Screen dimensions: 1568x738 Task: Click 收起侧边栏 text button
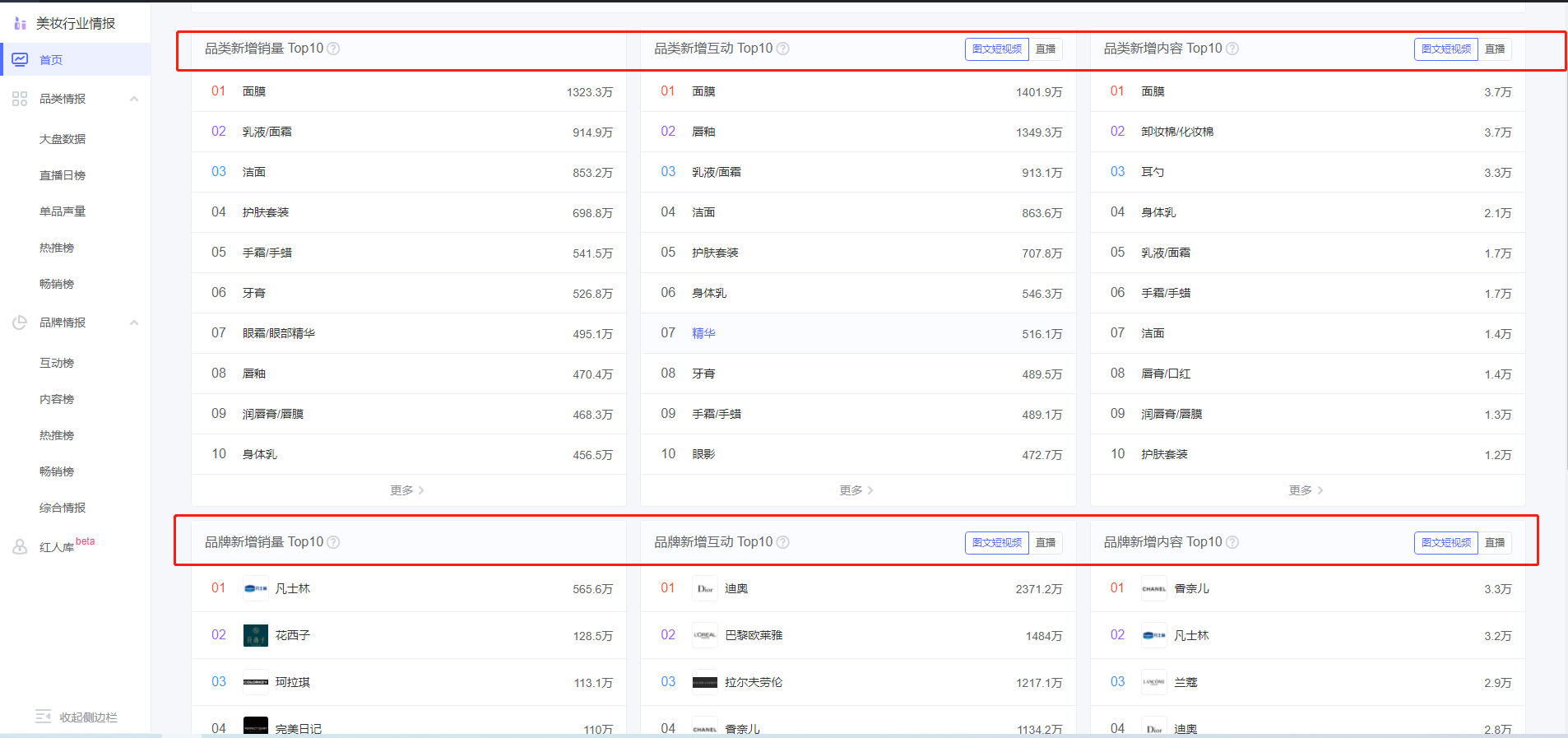(89, 717)
